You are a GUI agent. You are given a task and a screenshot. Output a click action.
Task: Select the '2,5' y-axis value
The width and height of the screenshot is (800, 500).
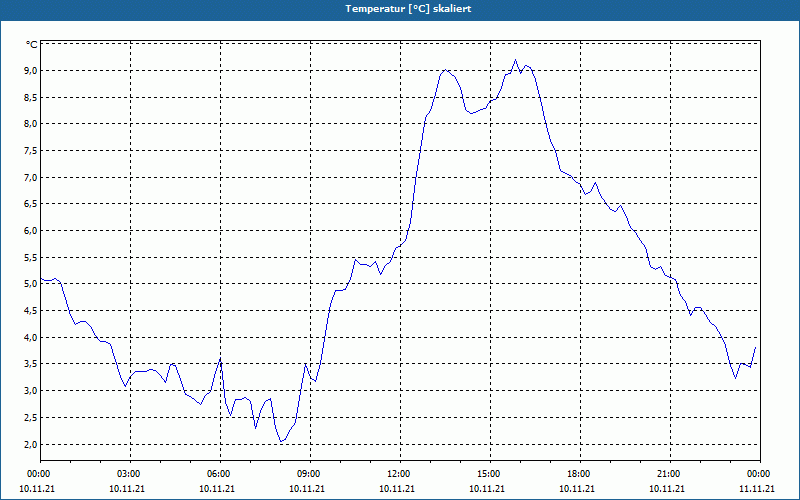point(31,418)
